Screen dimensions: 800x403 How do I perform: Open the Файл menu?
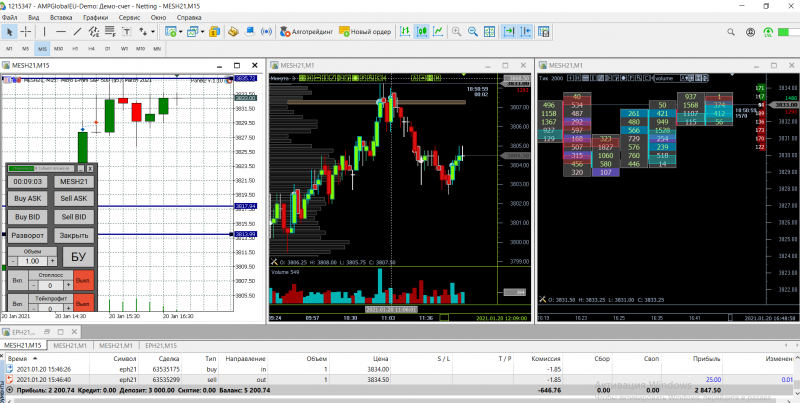click(x=10, y=17)
